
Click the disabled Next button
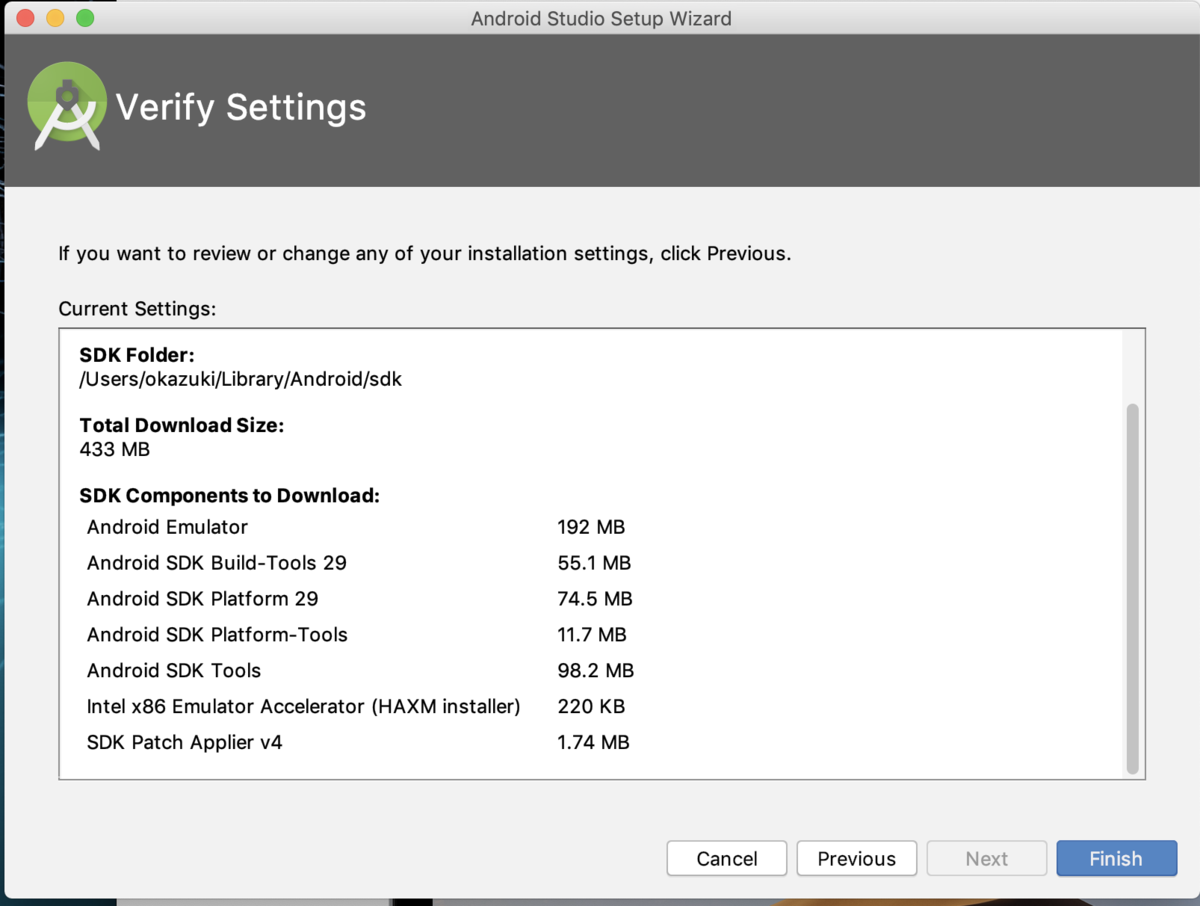coord(987,858)
